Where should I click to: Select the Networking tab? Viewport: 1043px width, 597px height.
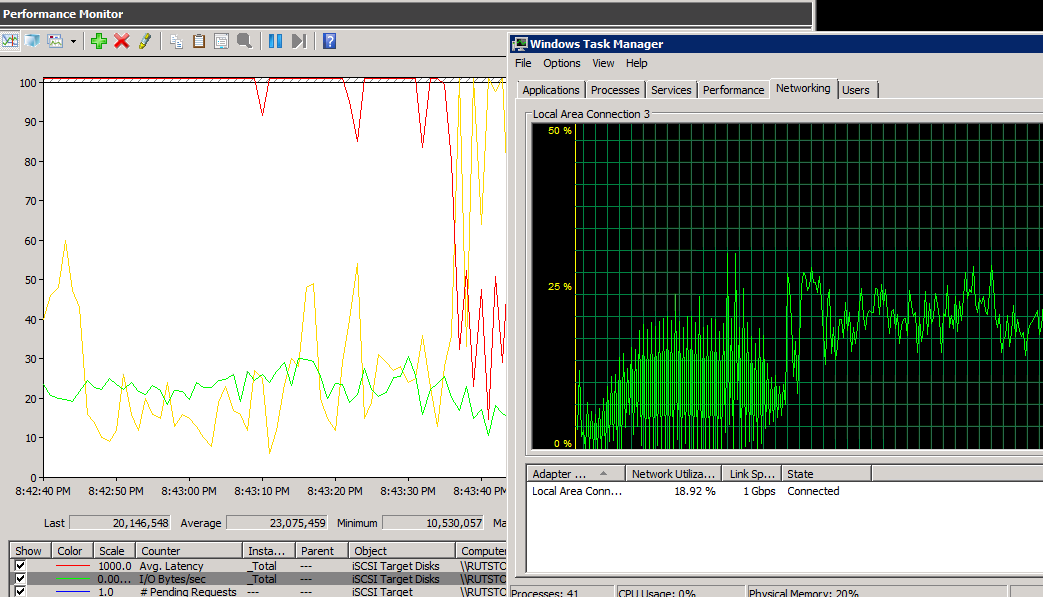(x=803, y=88)
